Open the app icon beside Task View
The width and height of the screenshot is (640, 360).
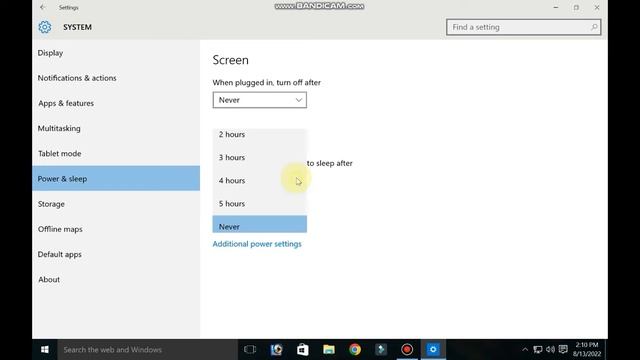(x=276, y=350)
